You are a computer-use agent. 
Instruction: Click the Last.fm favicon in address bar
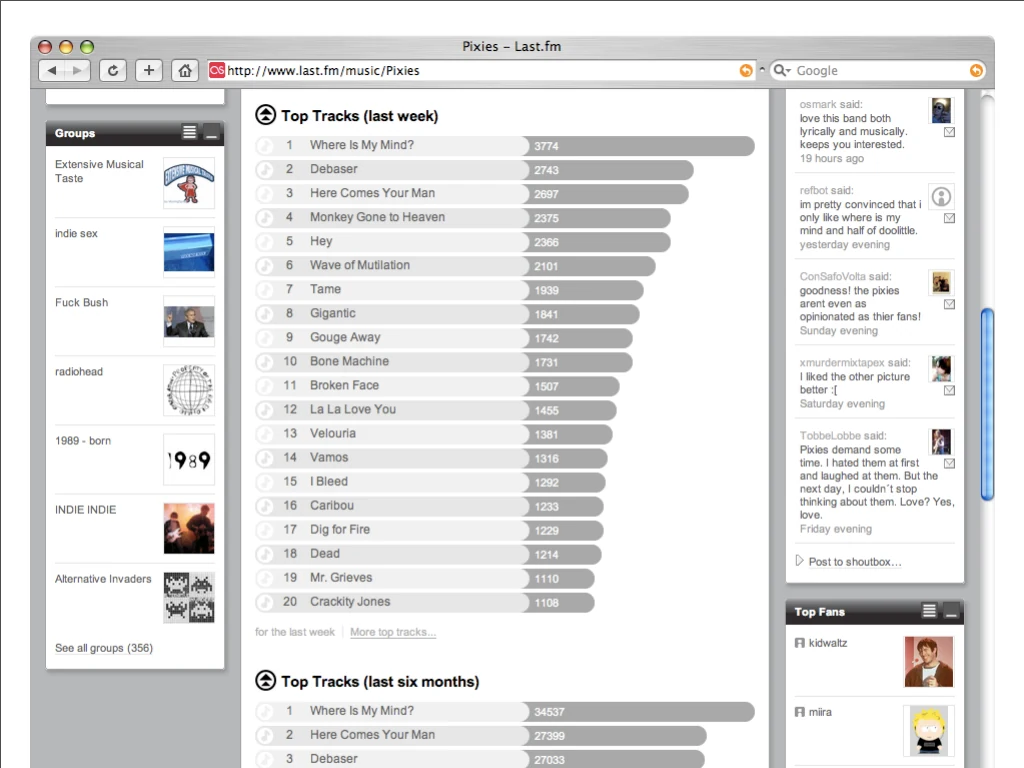217,70
